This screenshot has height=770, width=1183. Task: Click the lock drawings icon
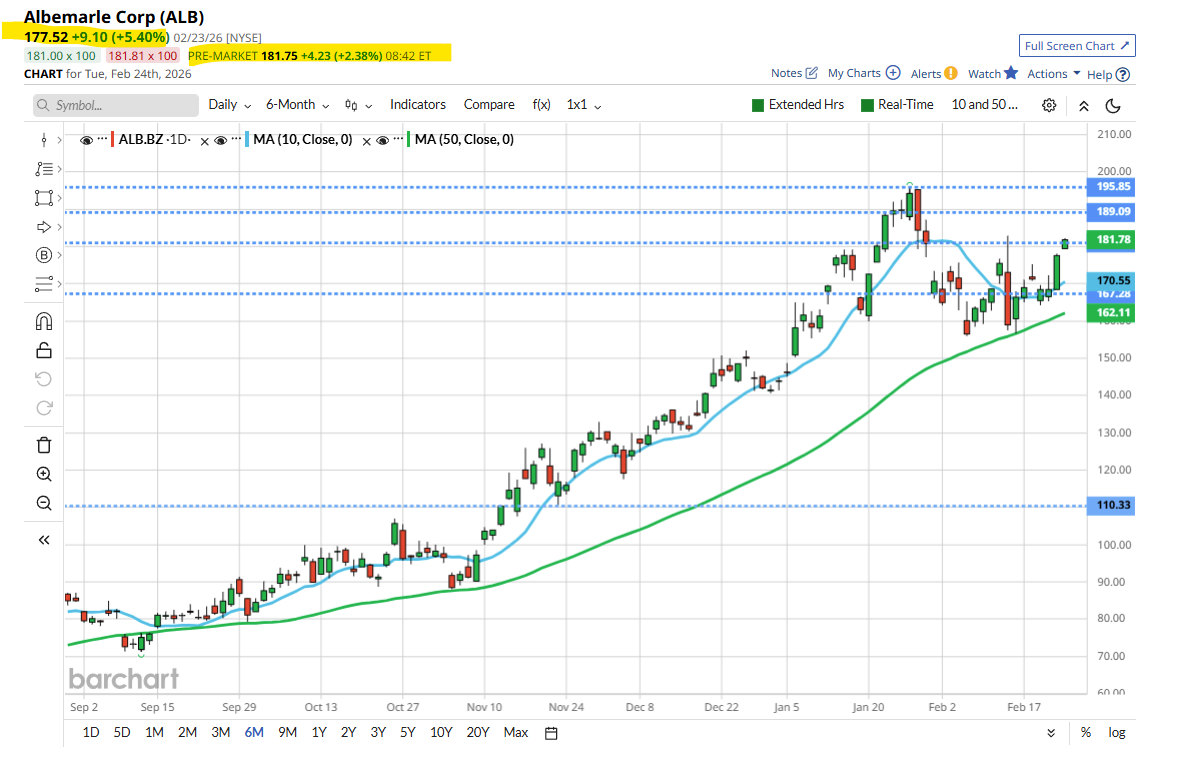click(x=43, y=350)
